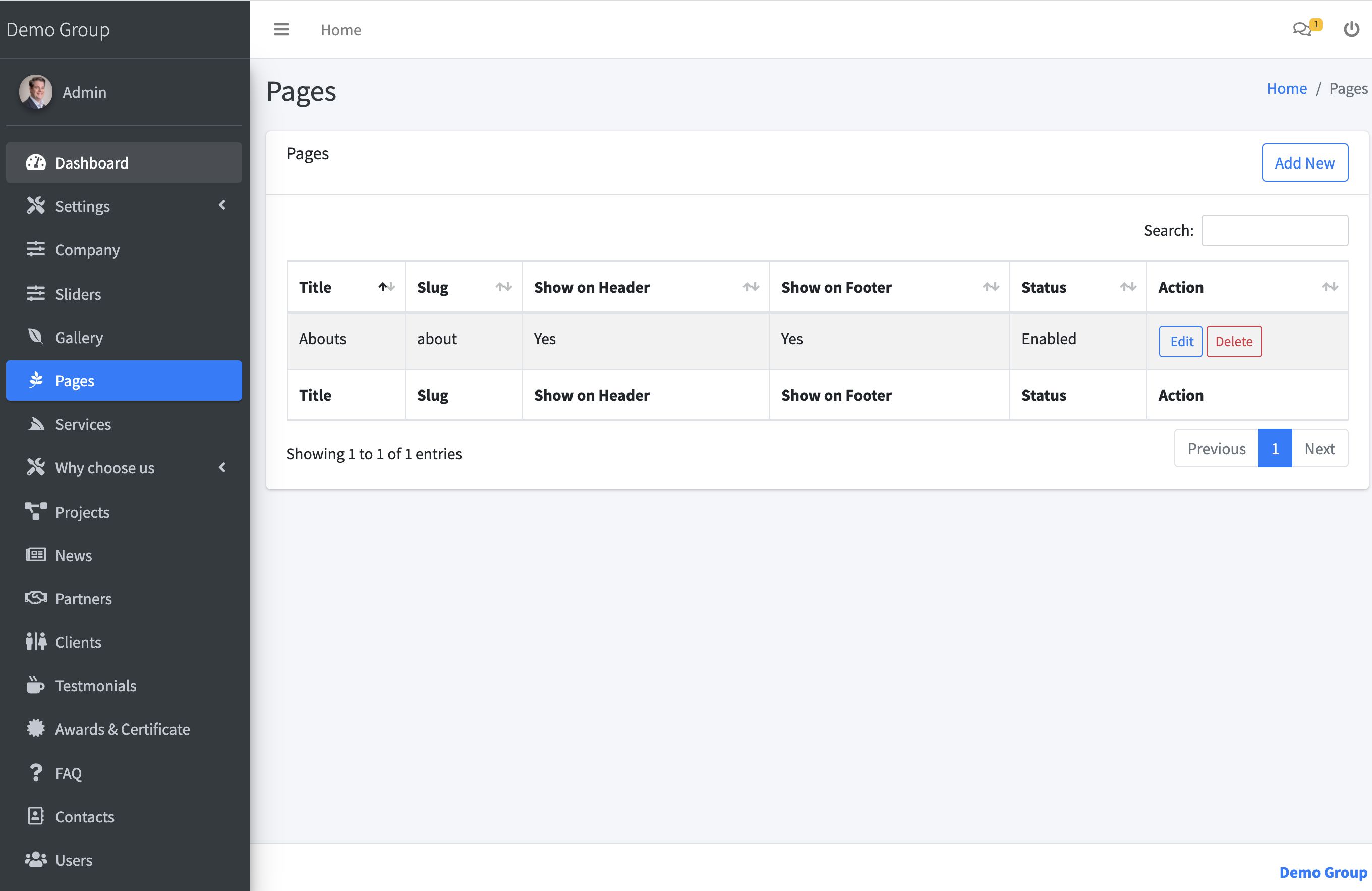Click the FAQ question mark icon
Image resolution: width=1372 pixels, height=891 pixels.
[36, 773]
